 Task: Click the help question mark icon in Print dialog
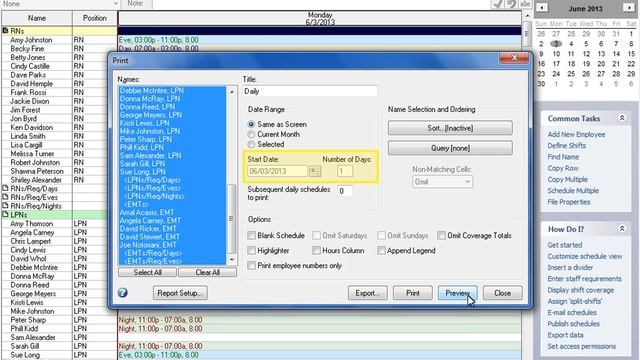(122, 293)
